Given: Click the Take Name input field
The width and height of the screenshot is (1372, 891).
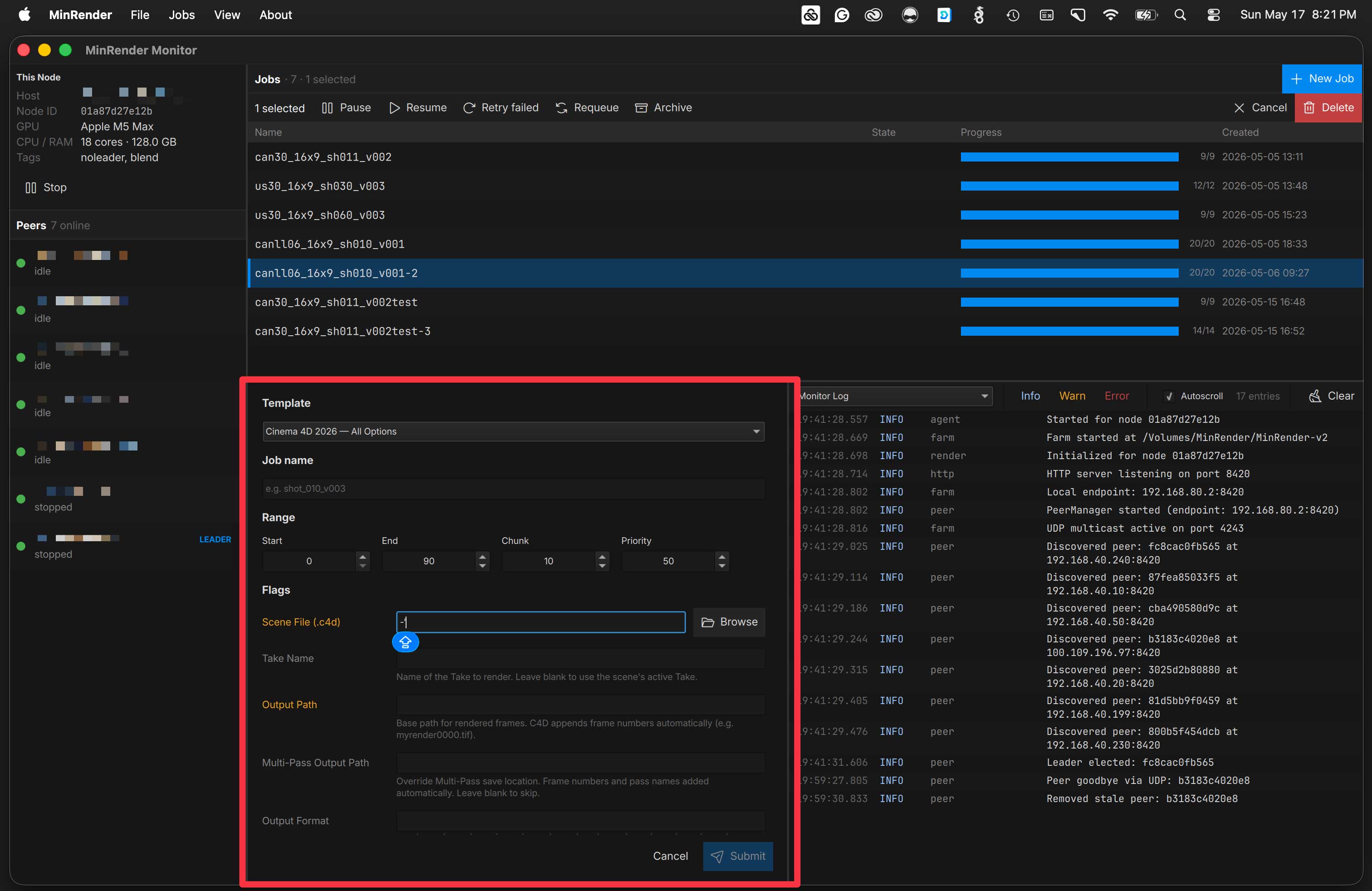Looking at the screenshot, I should tap(580, 658).
